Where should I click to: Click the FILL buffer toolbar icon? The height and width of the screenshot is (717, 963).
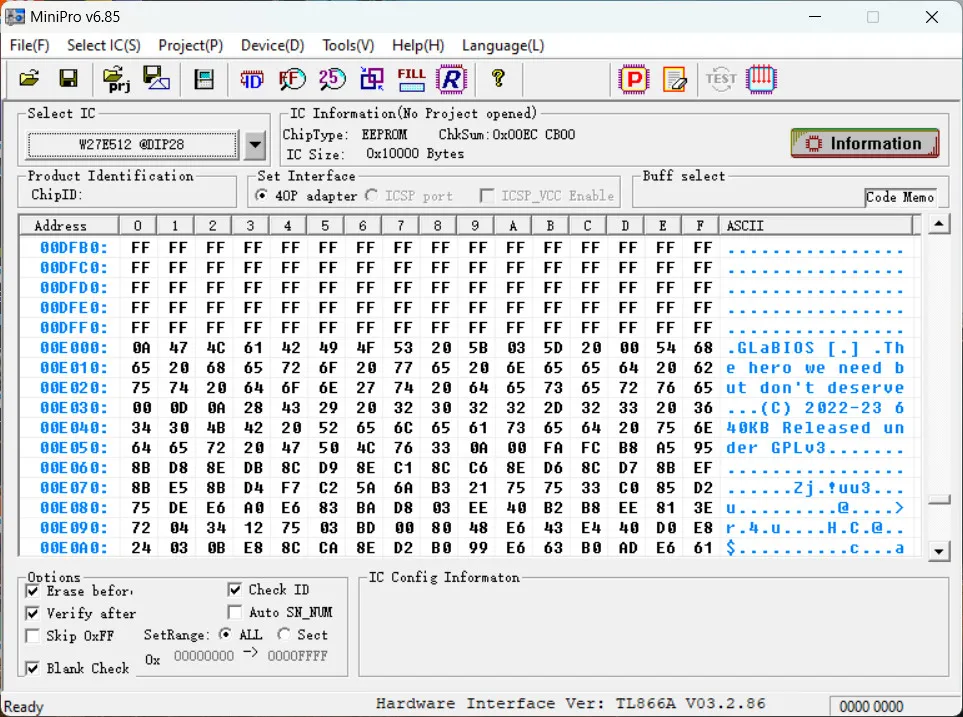click(x=411, y=78)
